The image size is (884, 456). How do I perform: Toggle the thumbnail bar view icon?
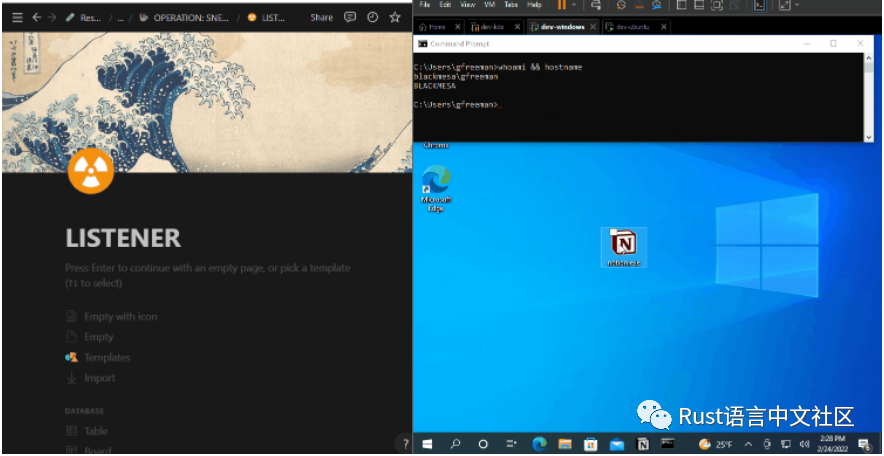click(699, 5)
